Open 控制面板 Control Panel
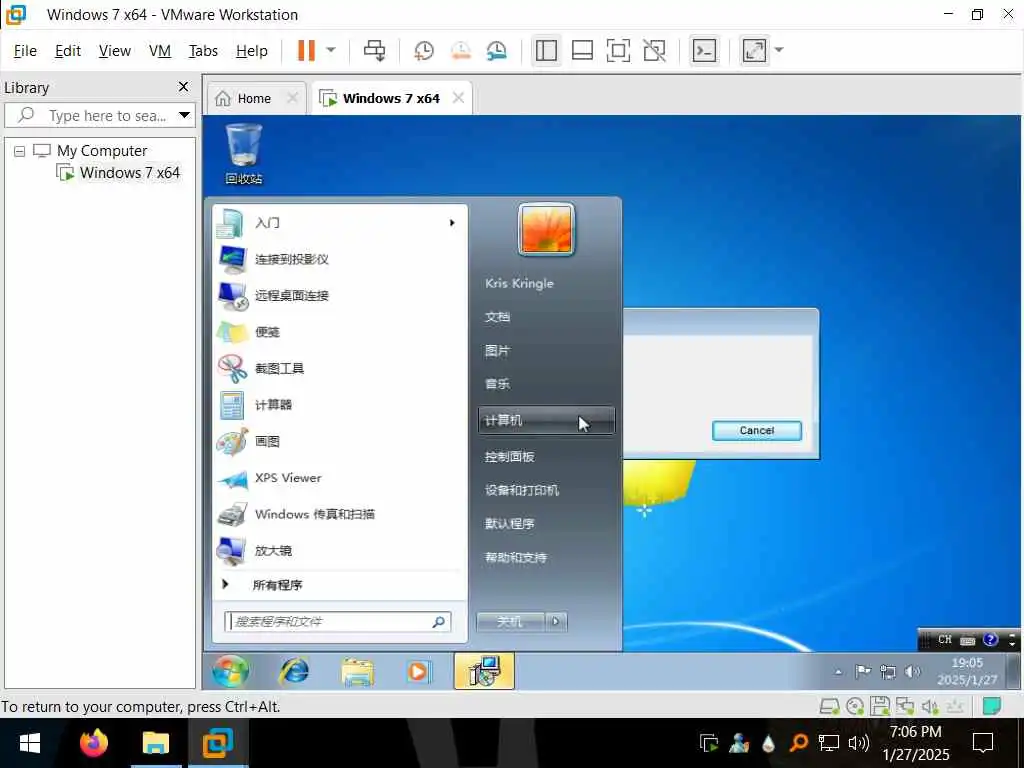 510,457
